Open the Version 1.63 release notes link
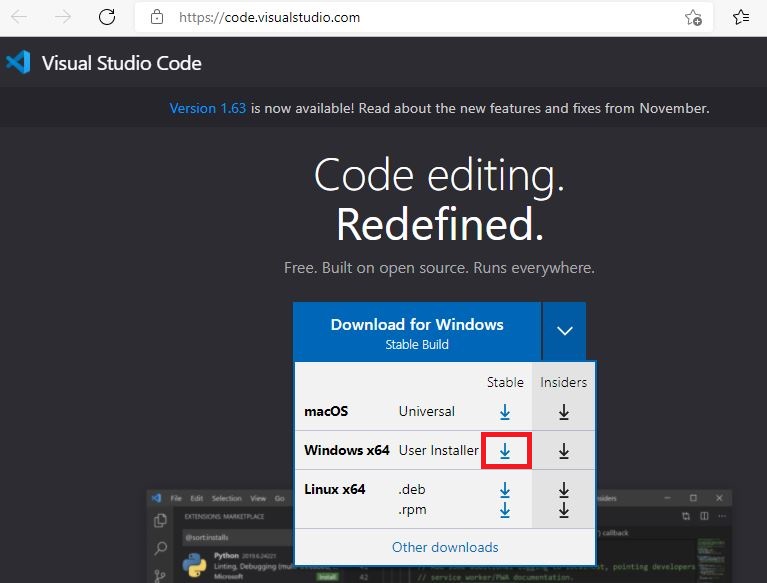 click(x=207, y=108)
